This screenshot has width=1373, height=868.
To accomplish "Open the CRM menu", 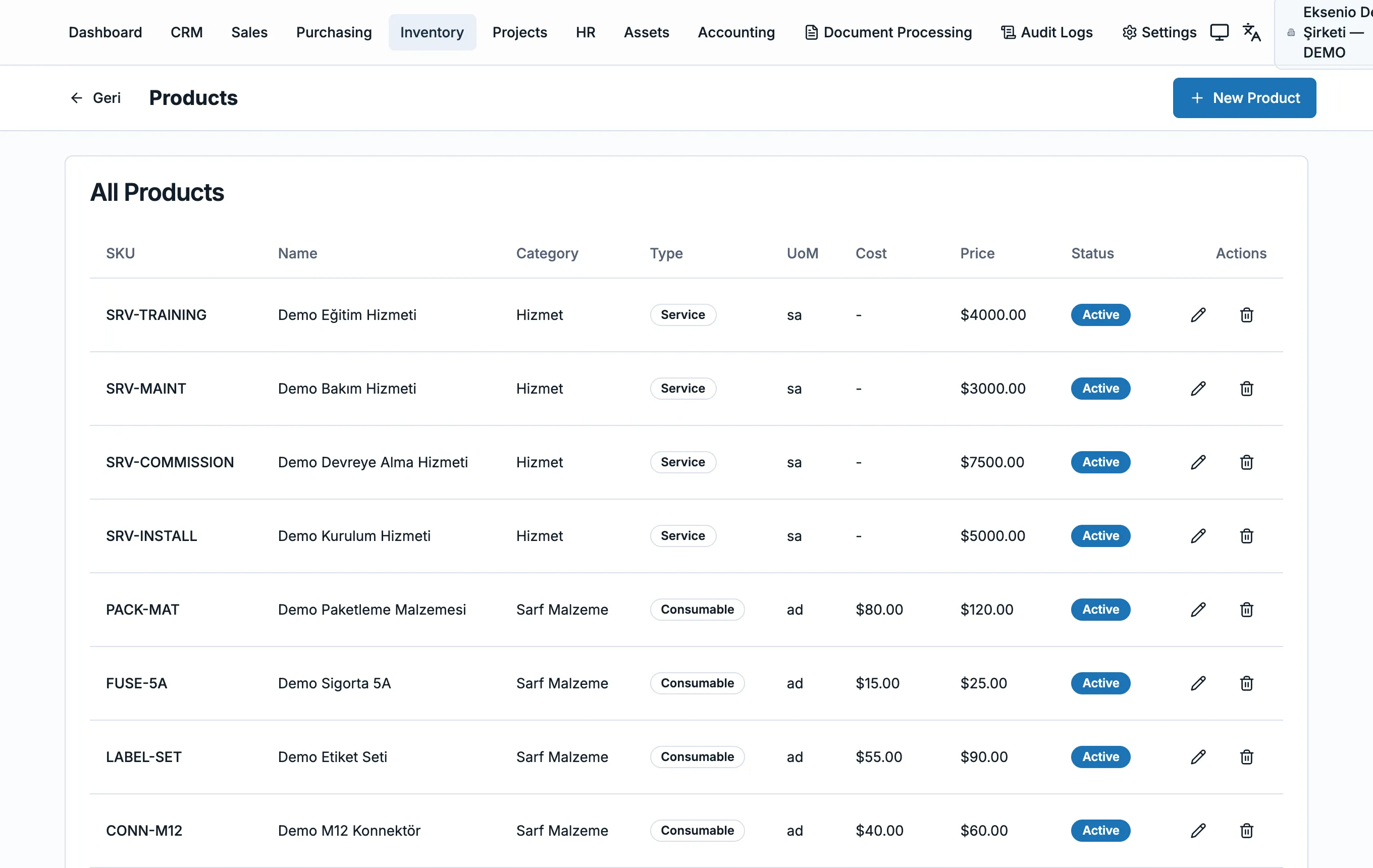I will pos(186,32).
